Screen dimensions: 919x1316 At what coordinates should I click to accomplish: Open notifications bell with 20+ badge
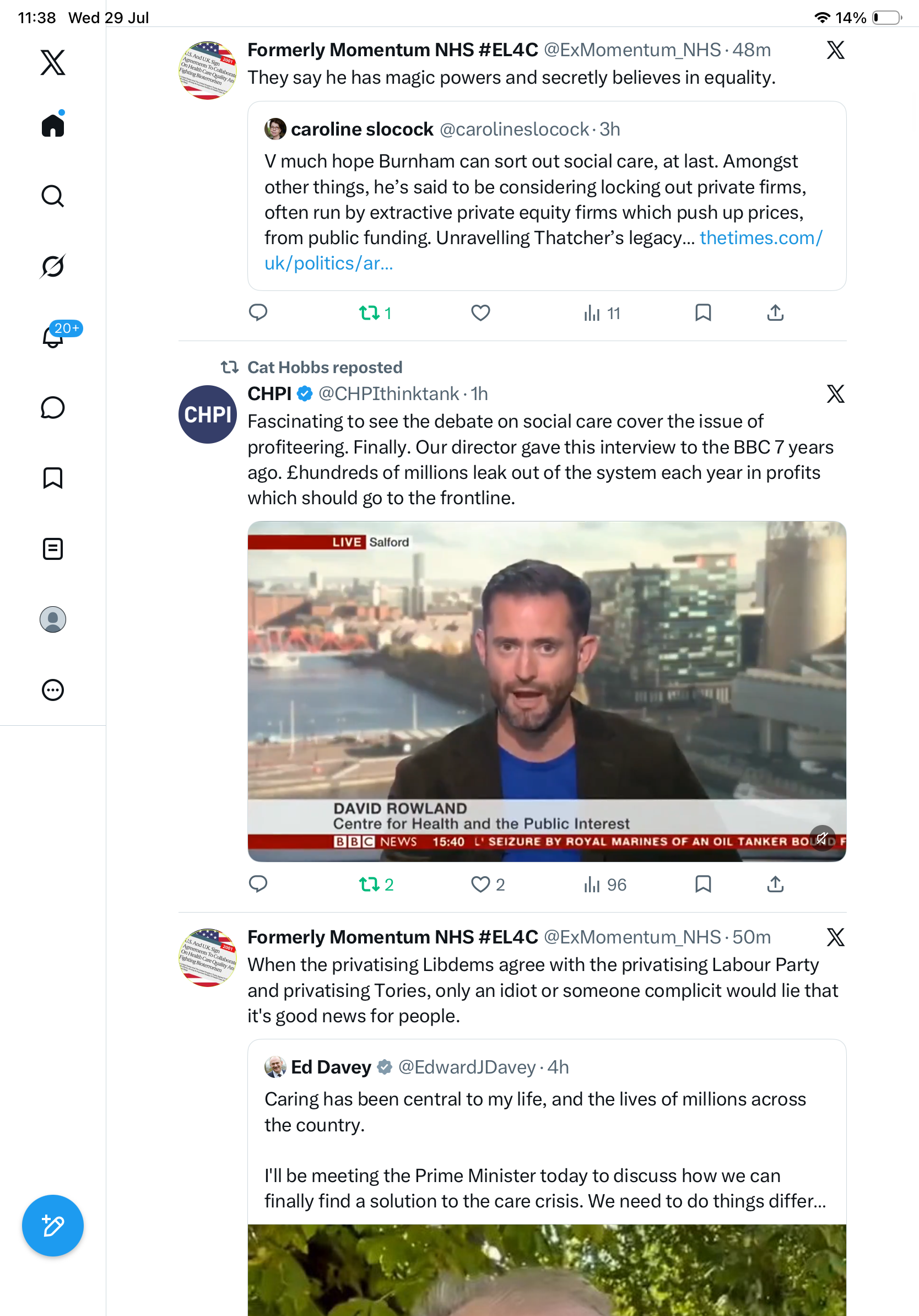click(53, 336)
